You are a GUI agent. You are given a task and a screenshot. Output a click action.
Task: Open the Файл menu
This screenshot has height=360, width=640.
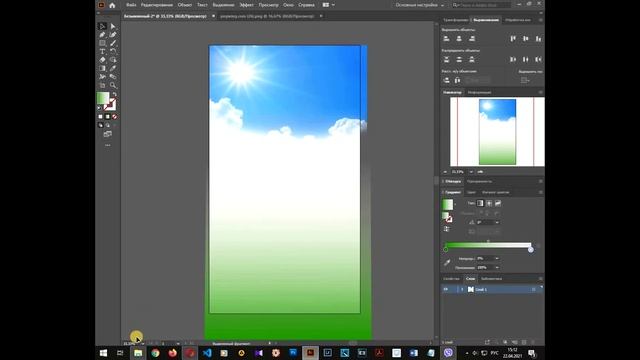131,5
